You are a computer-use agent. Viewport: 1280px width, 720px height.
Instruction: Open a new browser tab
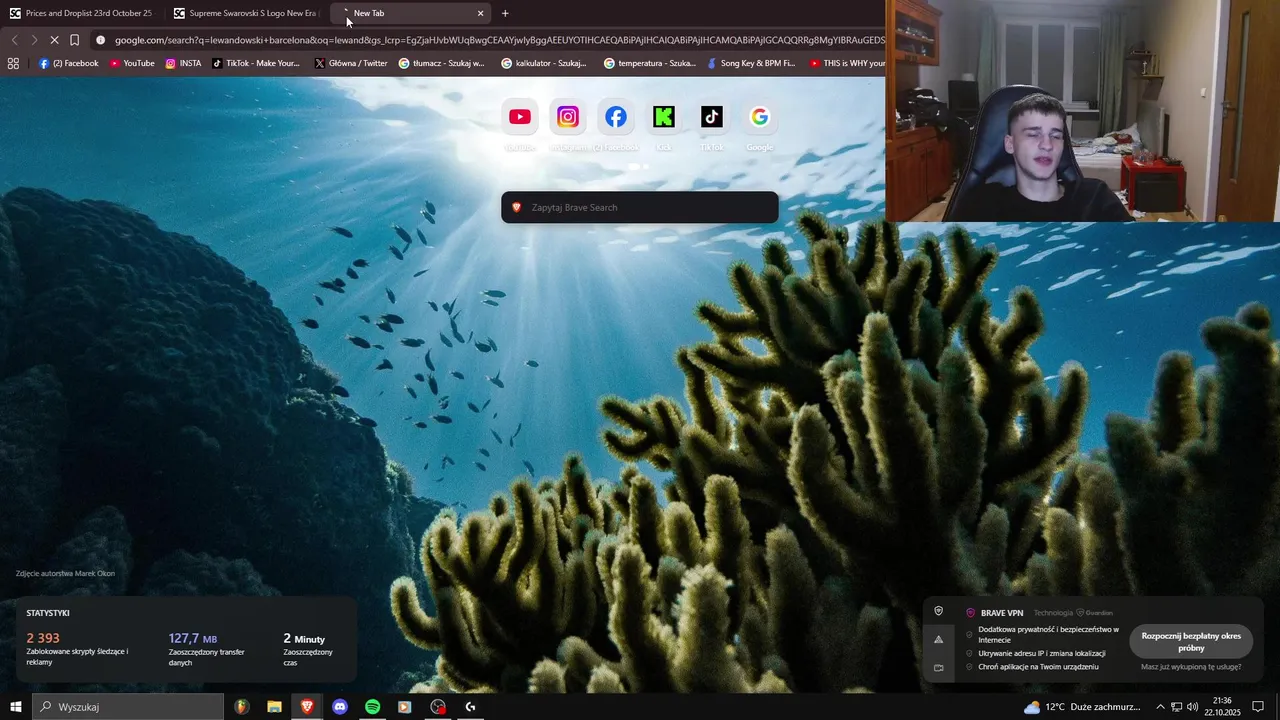click(x=505, y=13)
